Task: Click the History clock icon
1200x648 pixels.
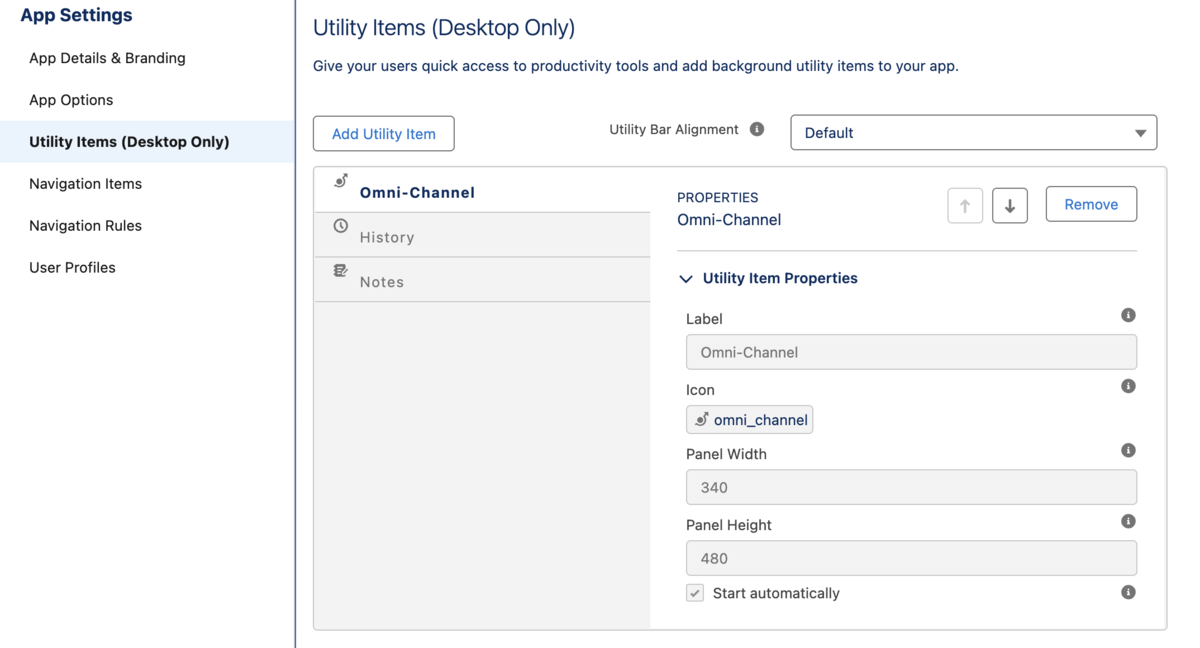Action: pos(340,226)
